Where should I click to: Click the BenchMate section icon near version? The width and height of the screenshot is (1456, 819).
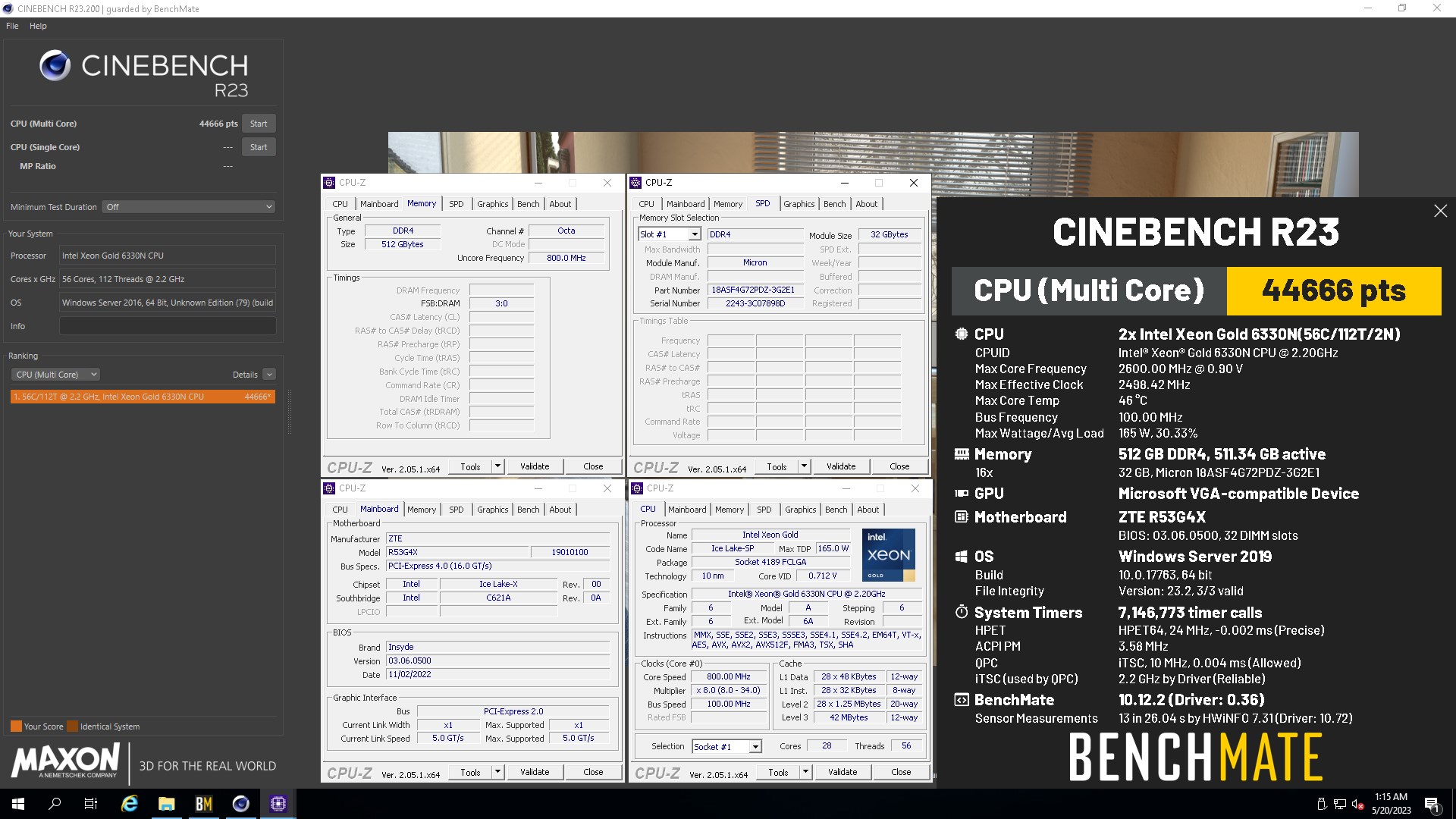pos(962,700)
